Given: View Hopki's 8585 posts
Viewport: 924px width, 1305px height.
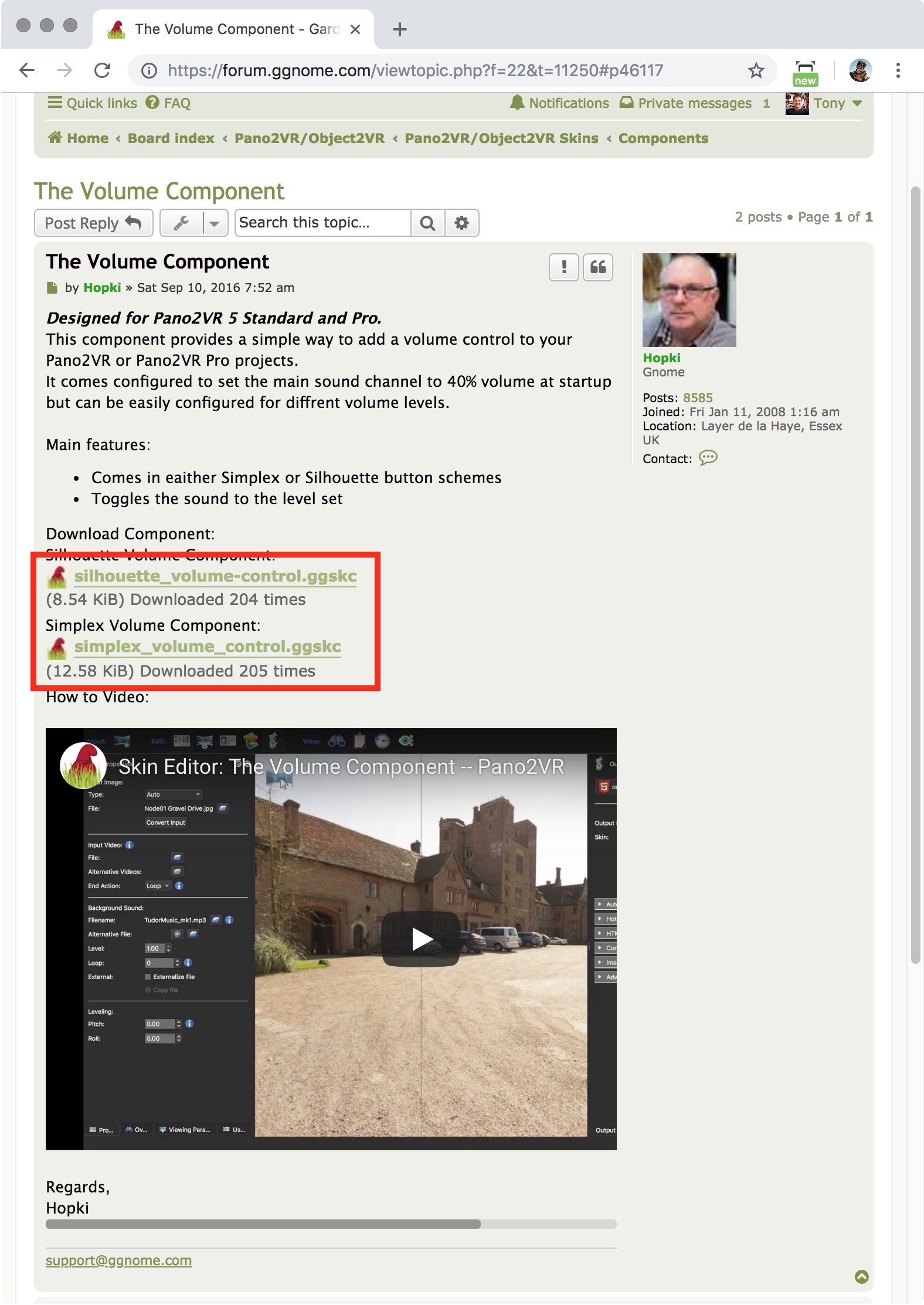Looking at the screenshot, I should pyautogui.click(x=698, y=398).
